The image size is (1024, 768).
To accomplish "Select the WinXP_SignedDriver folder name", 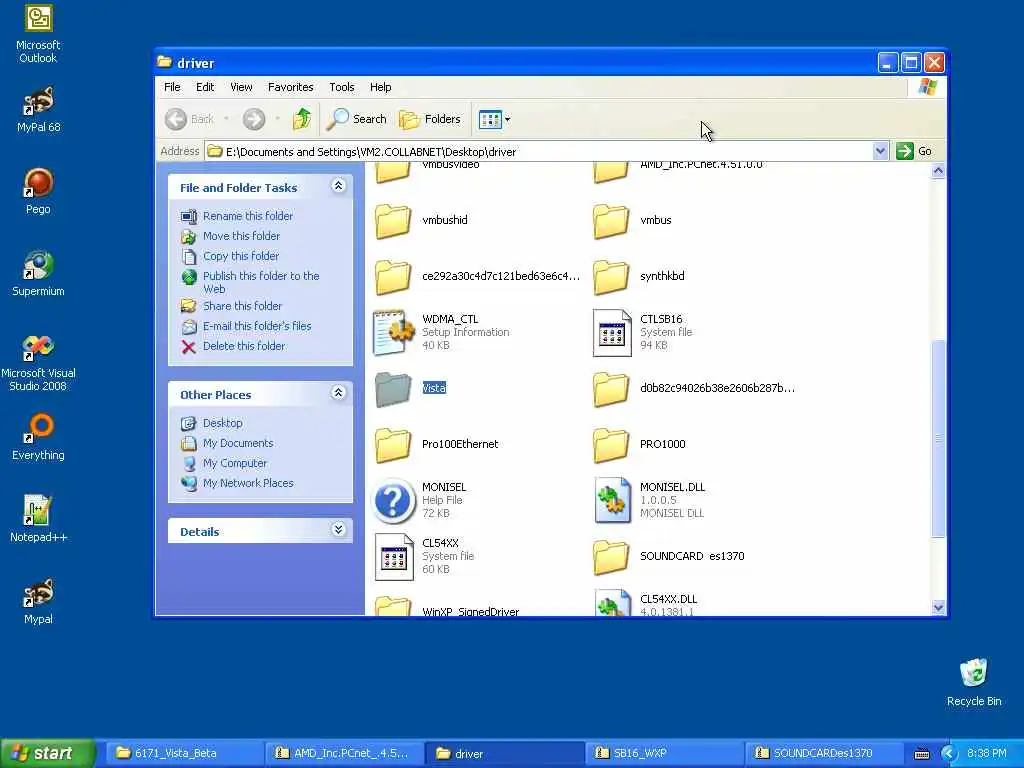I will point(470,611).
